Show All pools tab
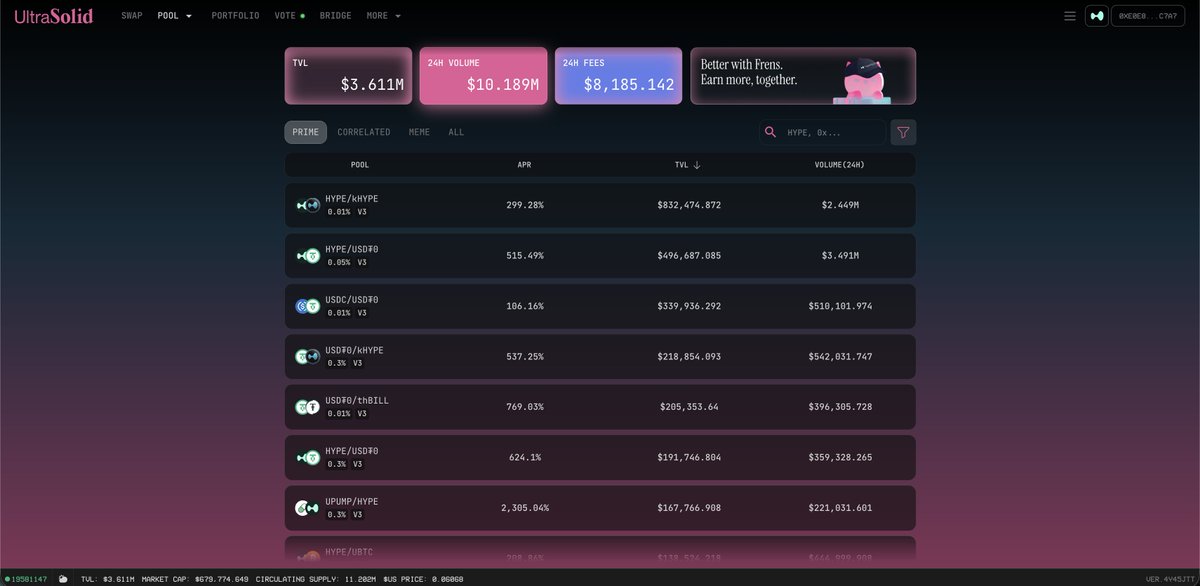This screenshot has width=1200, height=586. click(x=456, y=132)
